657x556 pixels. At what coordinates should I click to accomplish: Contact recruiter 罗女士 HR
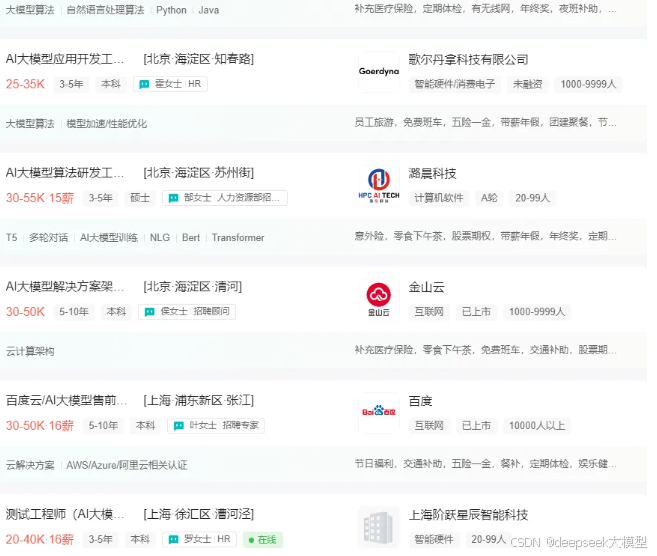pyautogui.click(x=199, y=540)
